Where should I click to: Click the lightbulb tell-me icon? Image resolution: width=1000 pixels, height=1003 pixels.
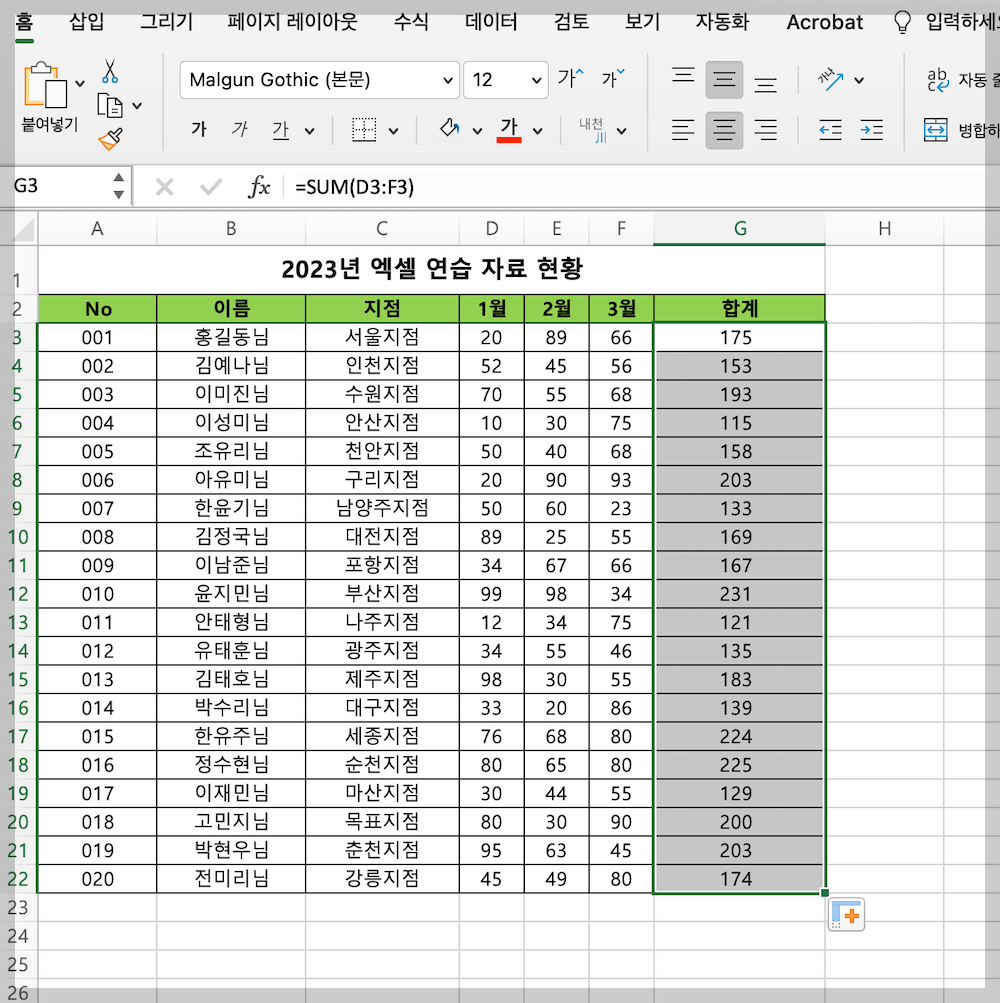[902, 22]
